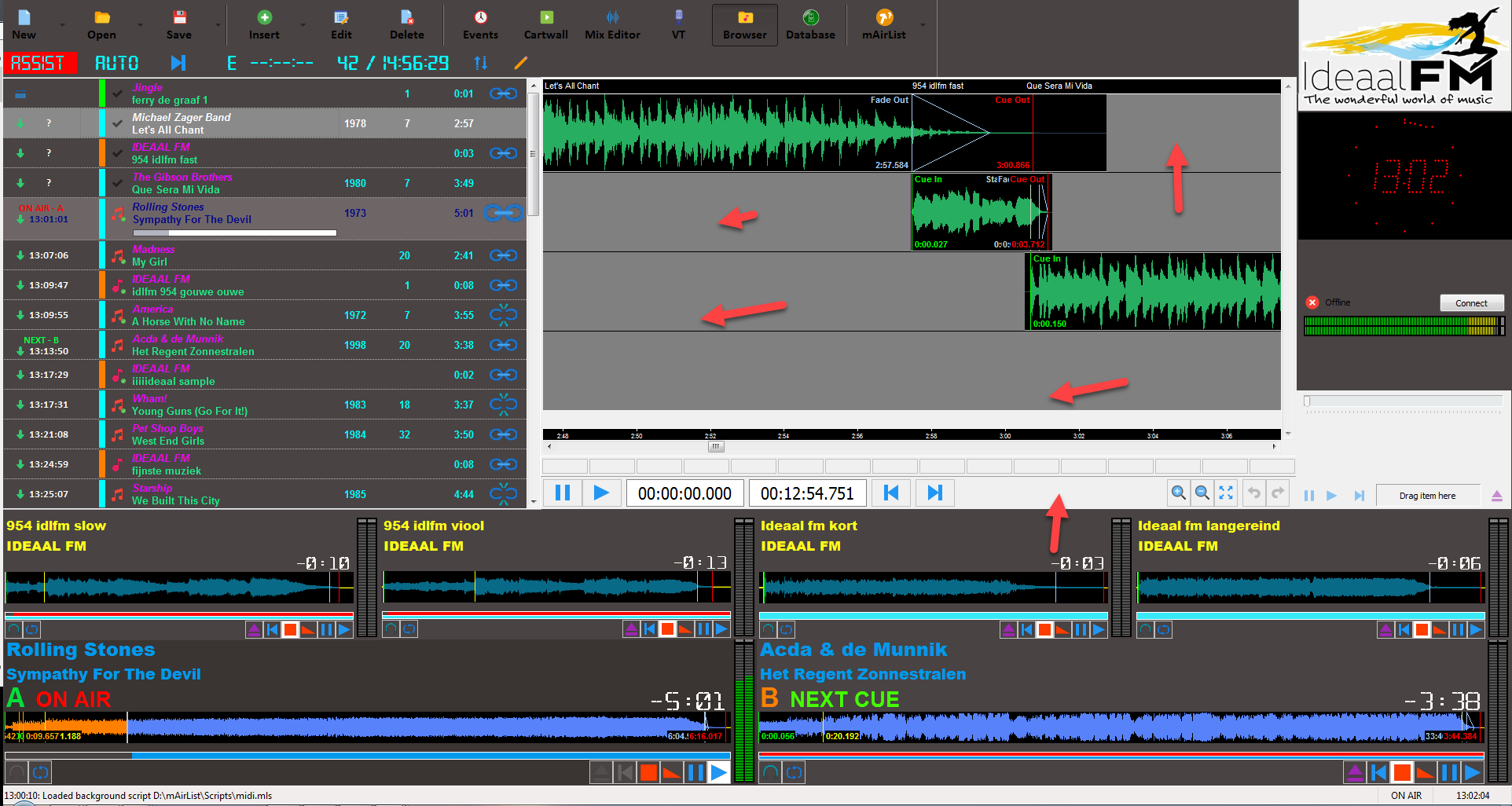Click Connect button in streaming panel
This screenshot has height=806, width=1512.
pos(1471,303)
